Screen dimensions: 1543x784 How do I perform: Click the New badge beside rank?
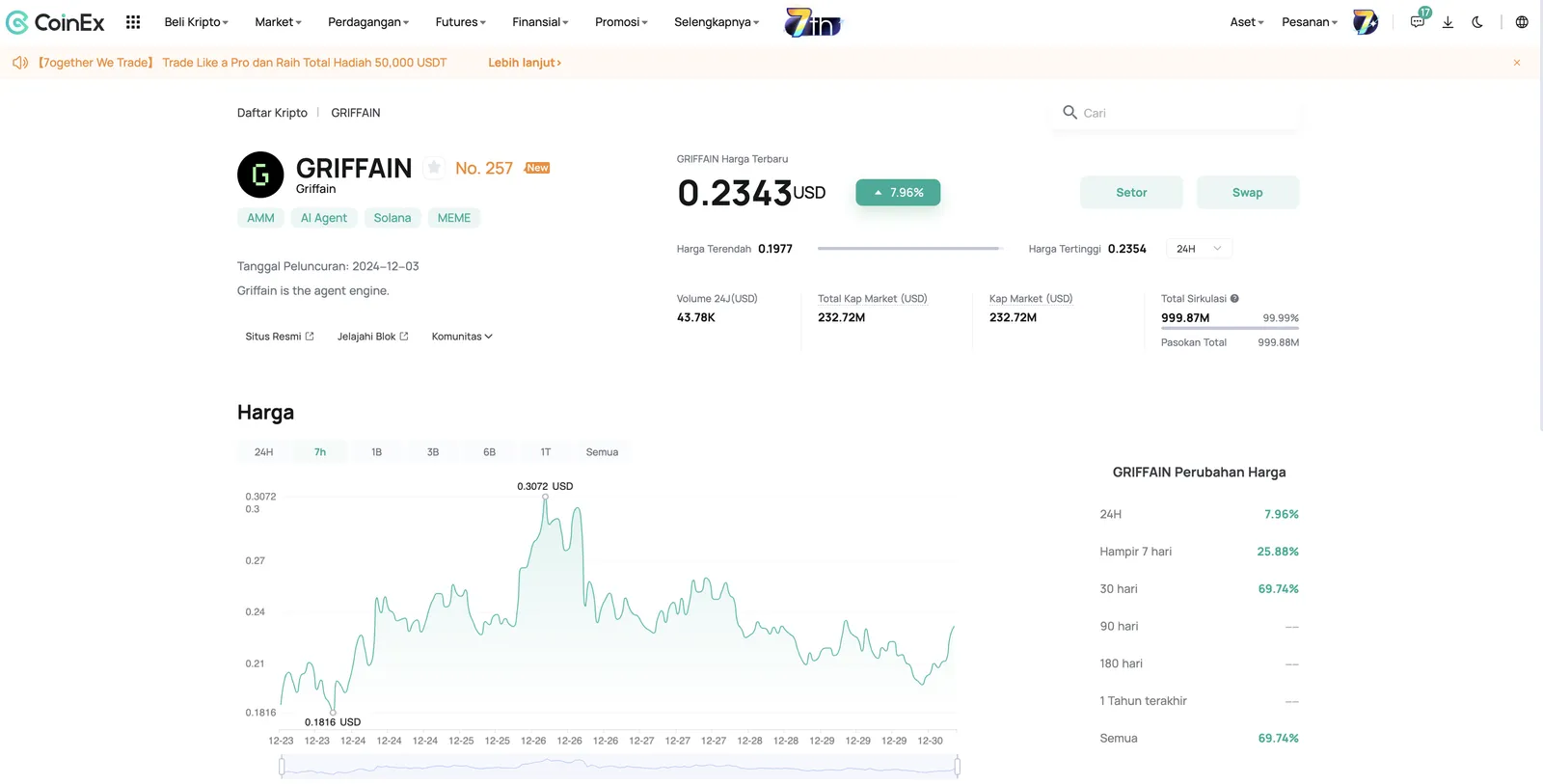click(537, 168)
